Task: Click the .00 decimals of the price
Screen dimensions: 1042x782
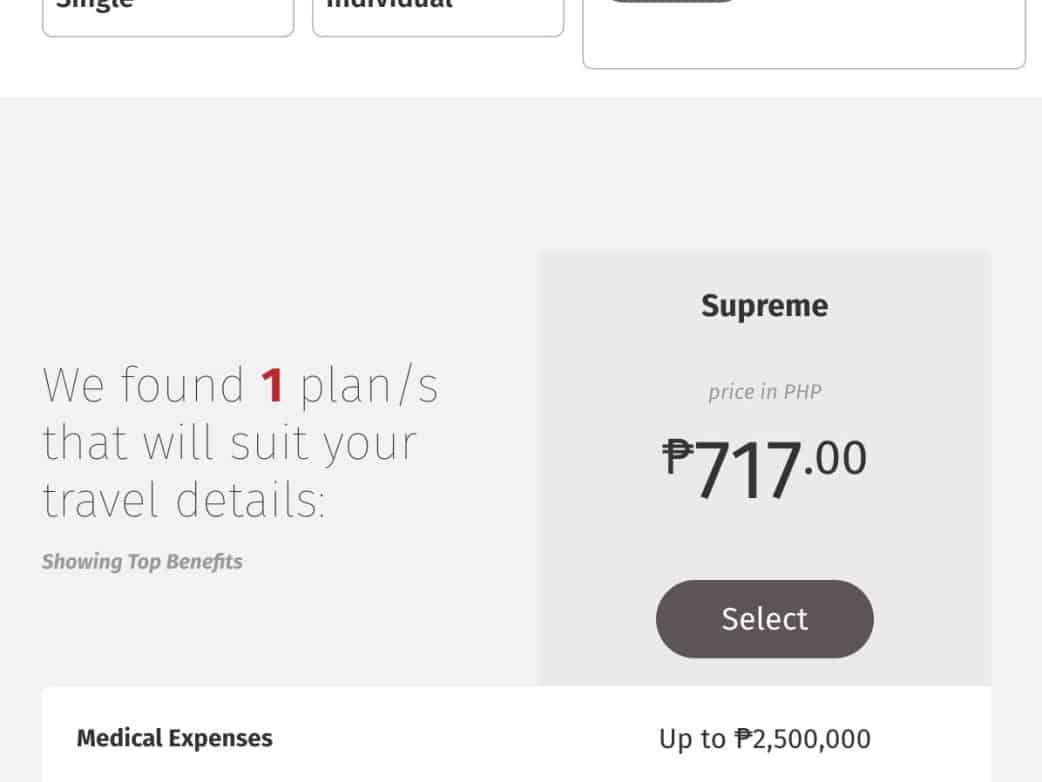Action: pos(836,459)
